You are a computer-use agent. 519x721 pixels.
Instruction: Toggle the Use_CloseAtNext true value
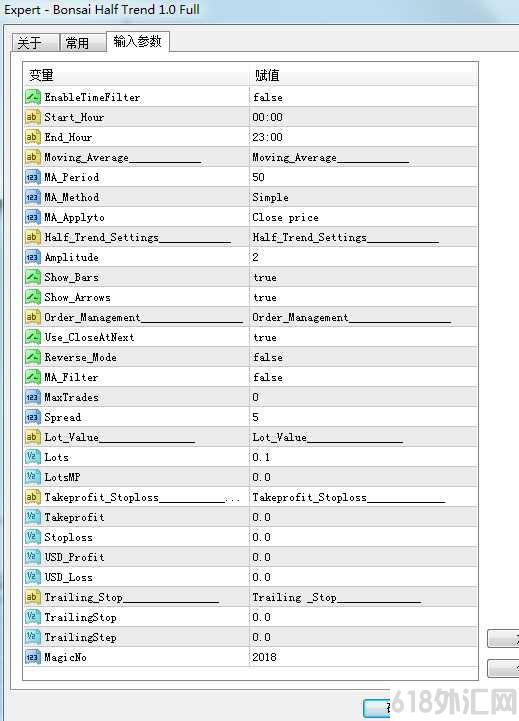pos(363,337)
